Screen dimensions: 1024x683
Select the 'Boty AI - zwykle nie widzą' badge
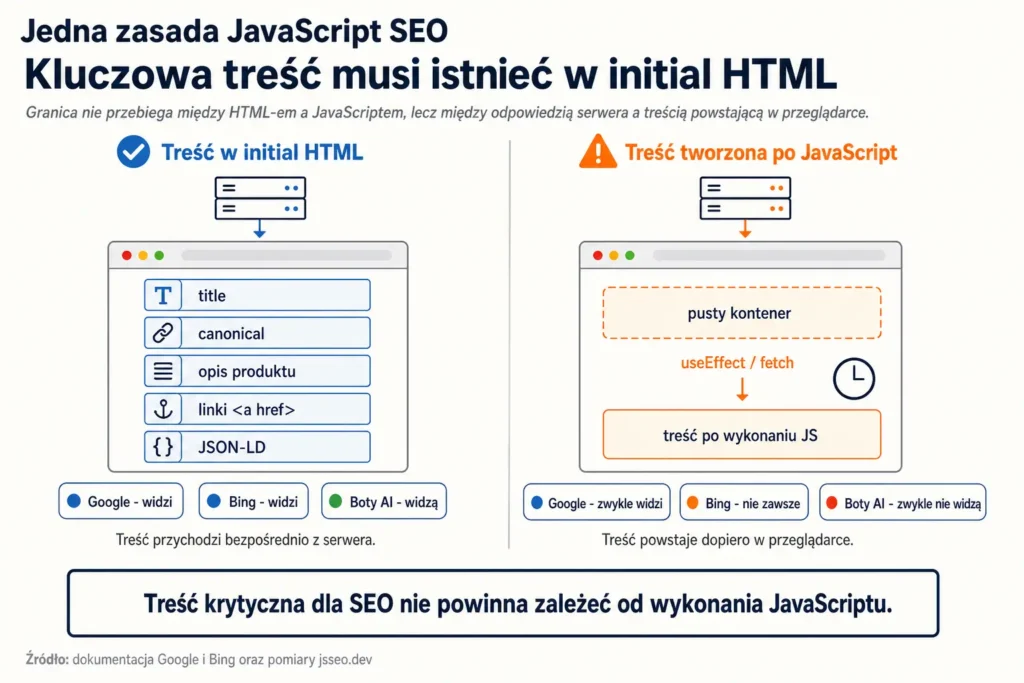903,503
